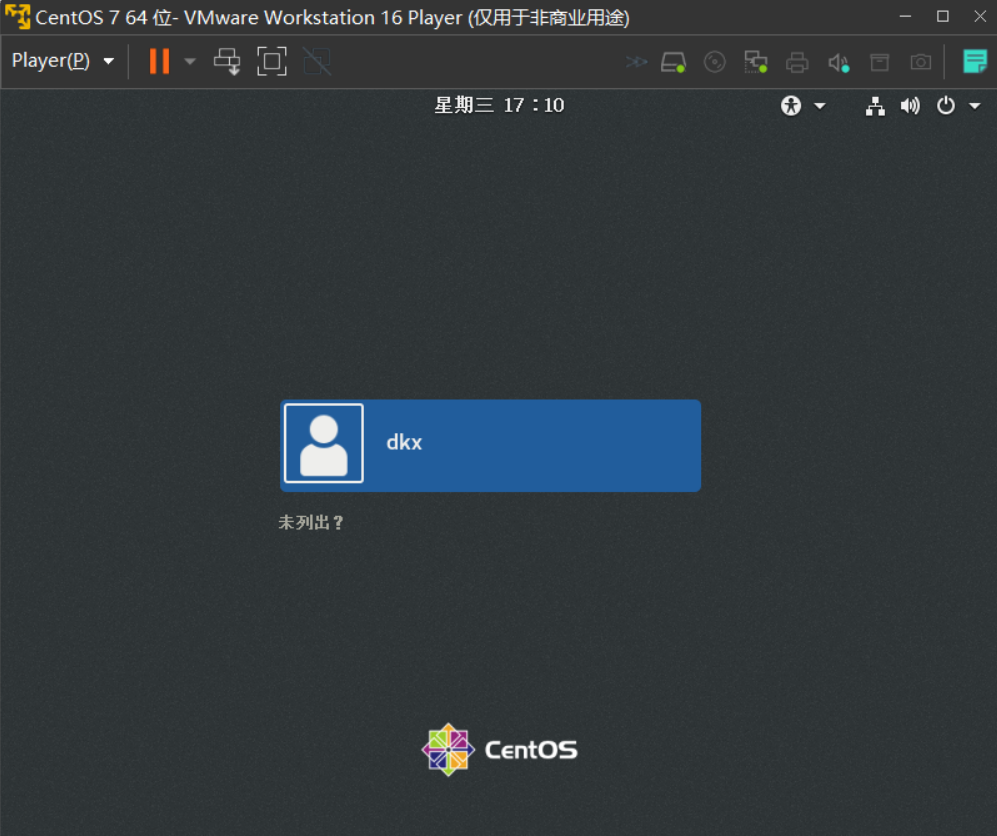Expand the system menu dropdown arrow
This screenshot has width=997, height=836.
(x=975, y=106)
